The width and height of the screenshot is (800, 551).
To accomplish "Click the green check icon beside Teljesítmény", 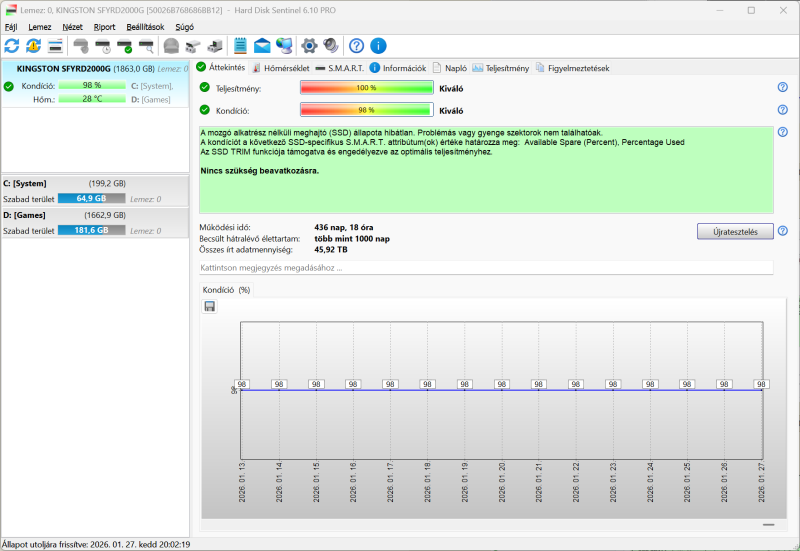I will [205, 87].
